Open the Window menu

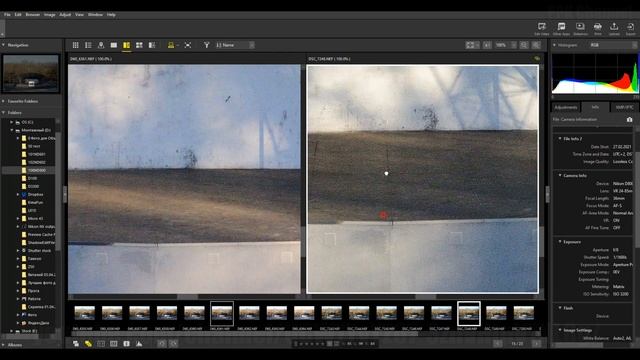(x=95, y=15)
